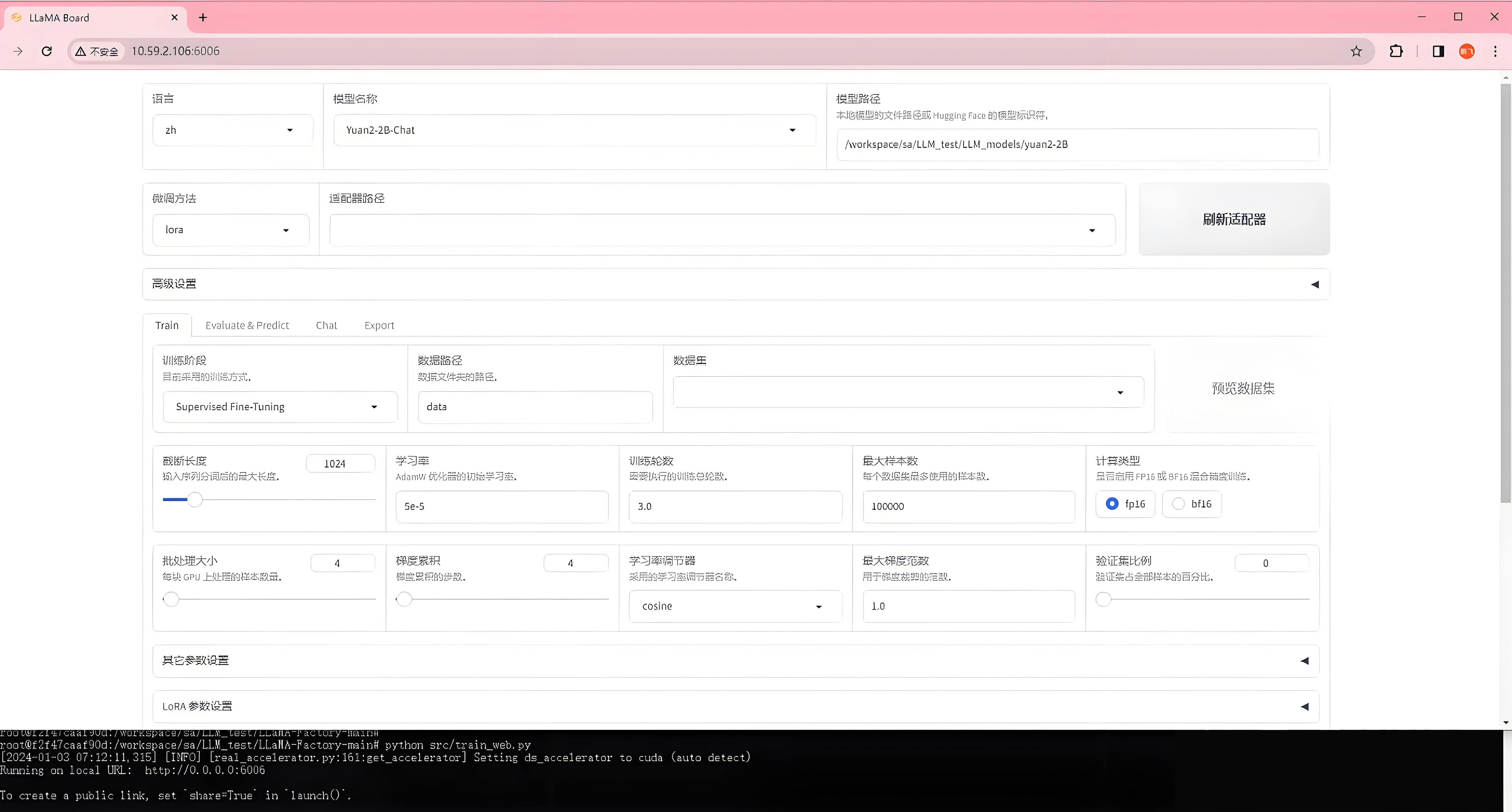This screenshot has width=1512, height=812.
Task: Switch to the Evaluate & Predict tab
Action: [247, 325]
